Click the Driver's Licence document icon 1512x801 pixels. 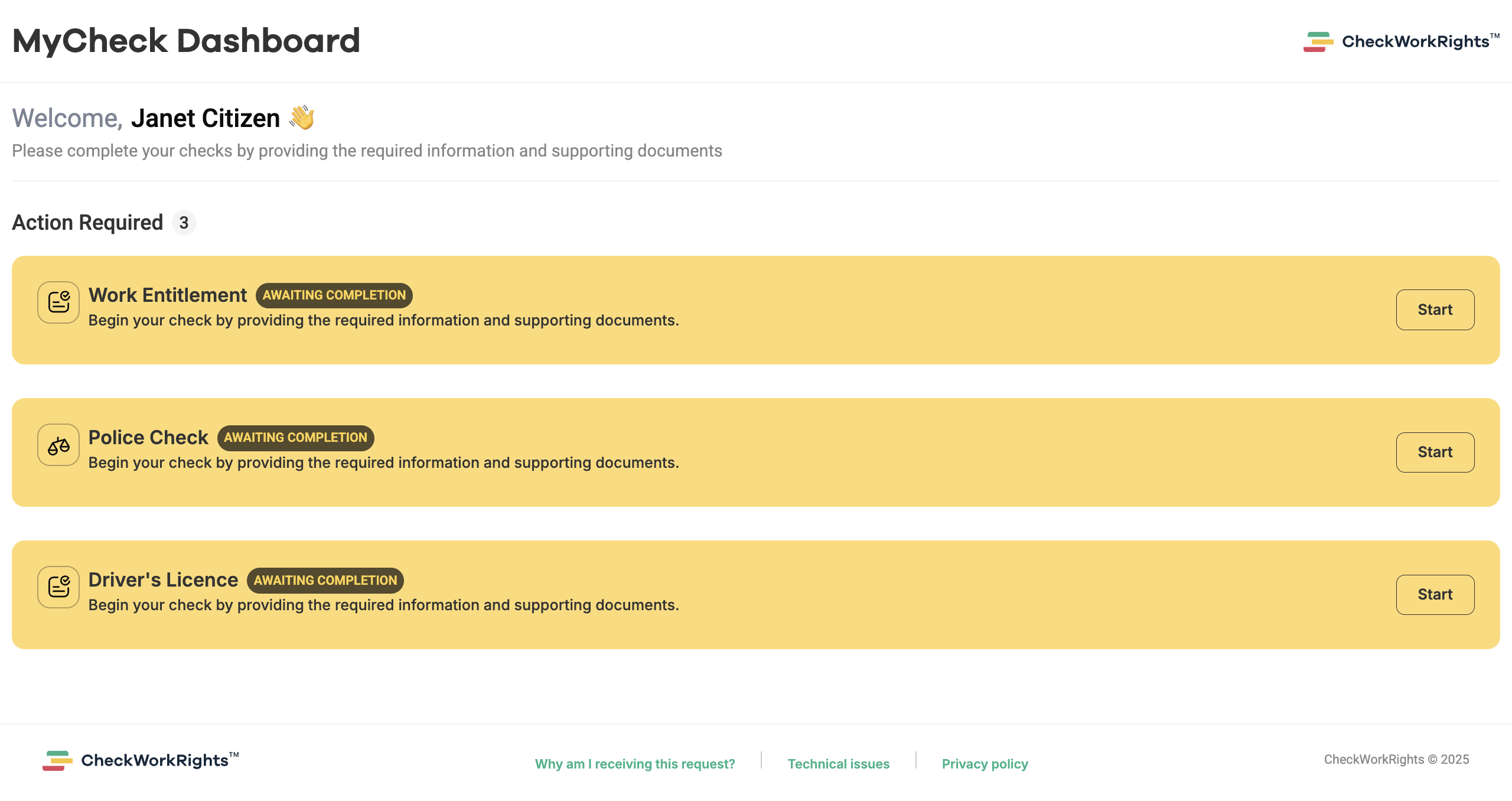(58, 587)
